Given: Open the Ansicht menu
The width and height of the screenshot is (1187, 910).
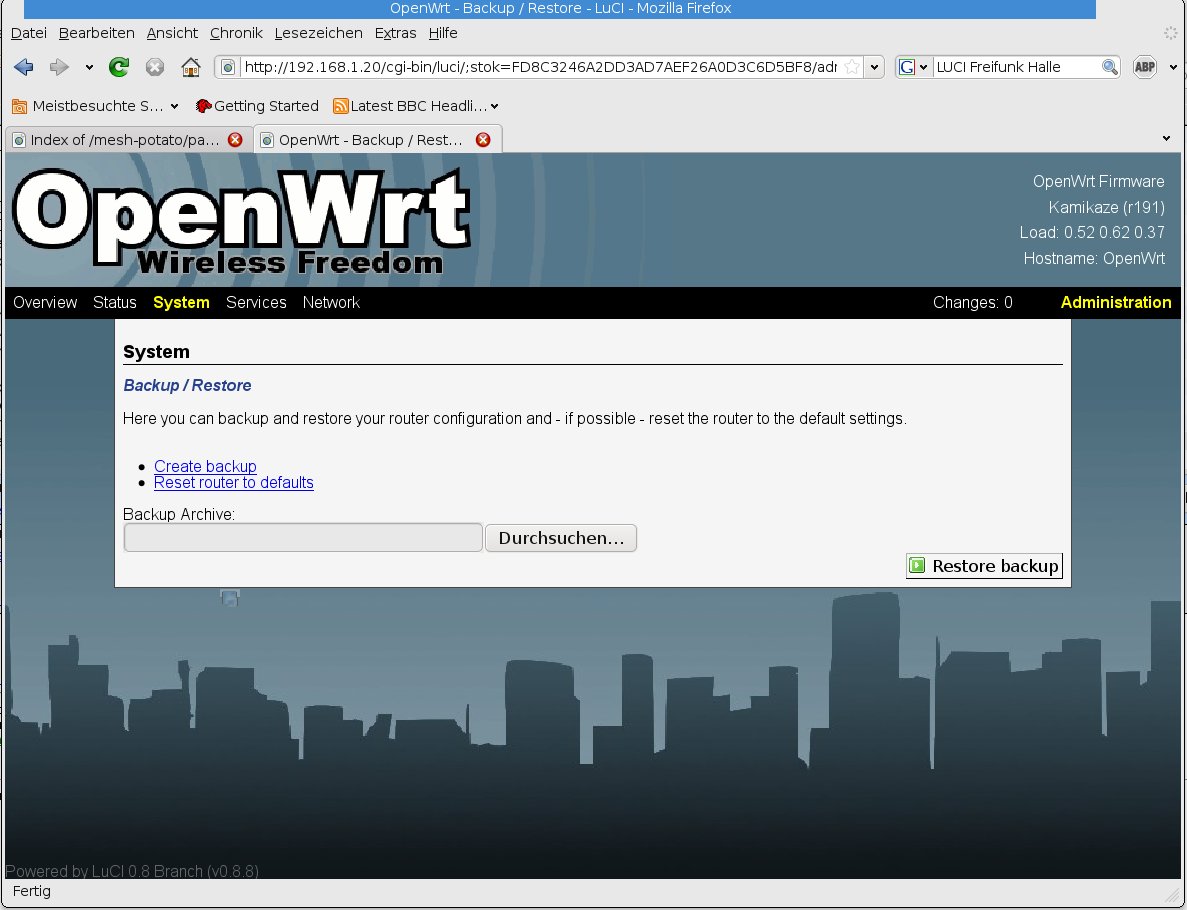Looking at the screenshot, I should click(172, 33).
